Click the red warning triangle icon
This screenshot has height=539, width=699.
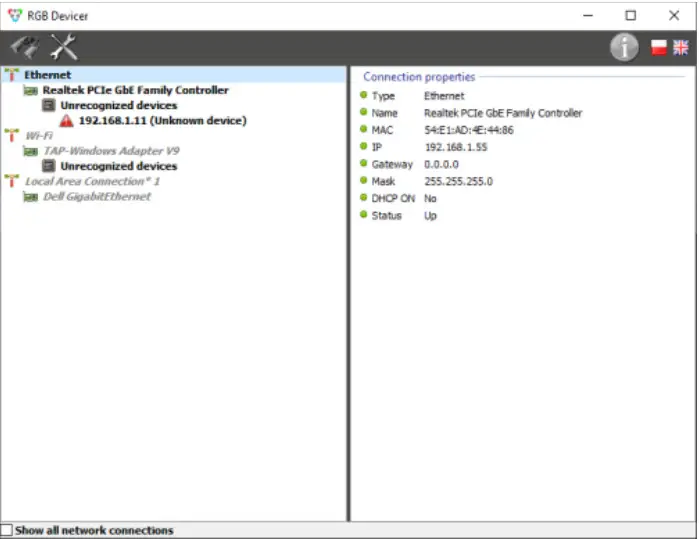(66, 120)
